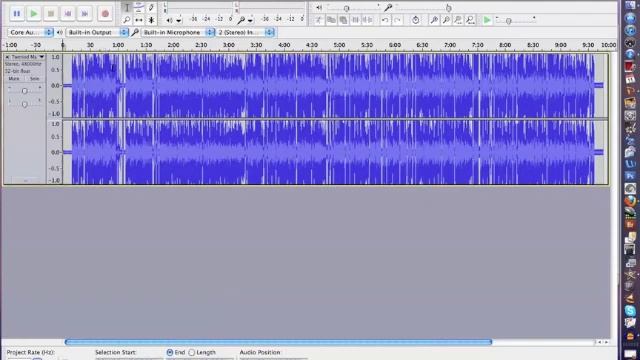Start playback with the green Play button
Screen dimensions: 640x360
pos(34,13)
